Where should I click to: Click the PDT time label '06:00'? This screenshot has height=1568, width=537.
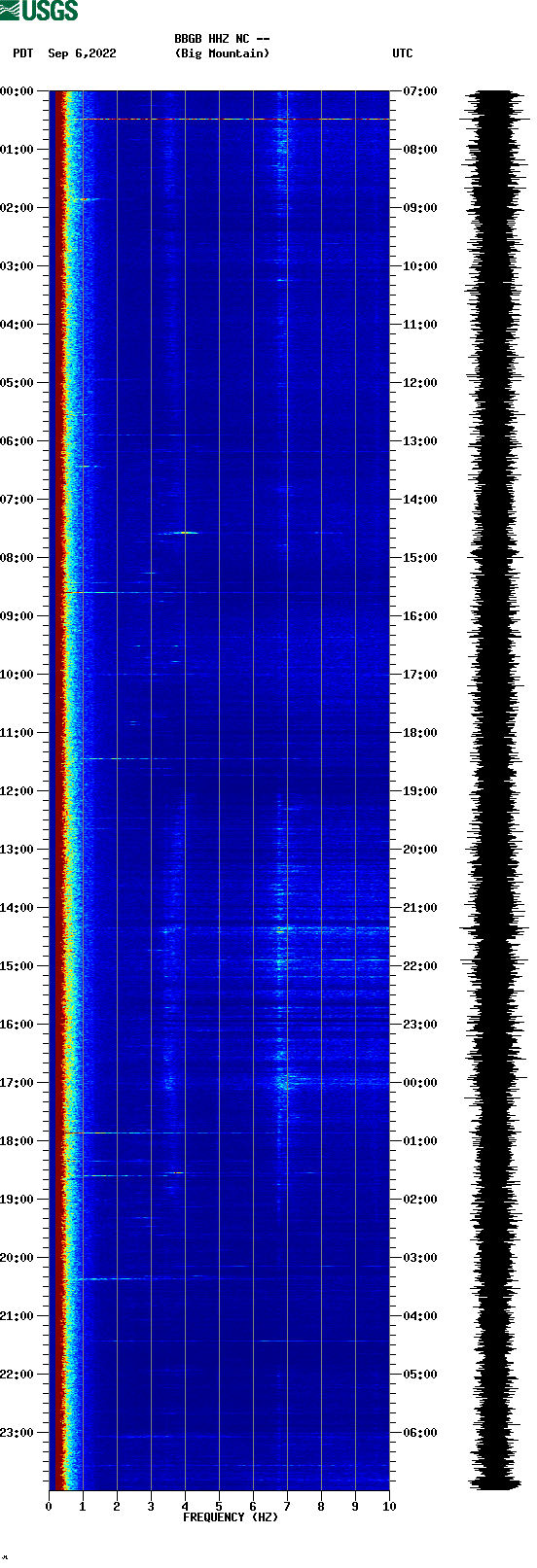click(x=17, y=441)
